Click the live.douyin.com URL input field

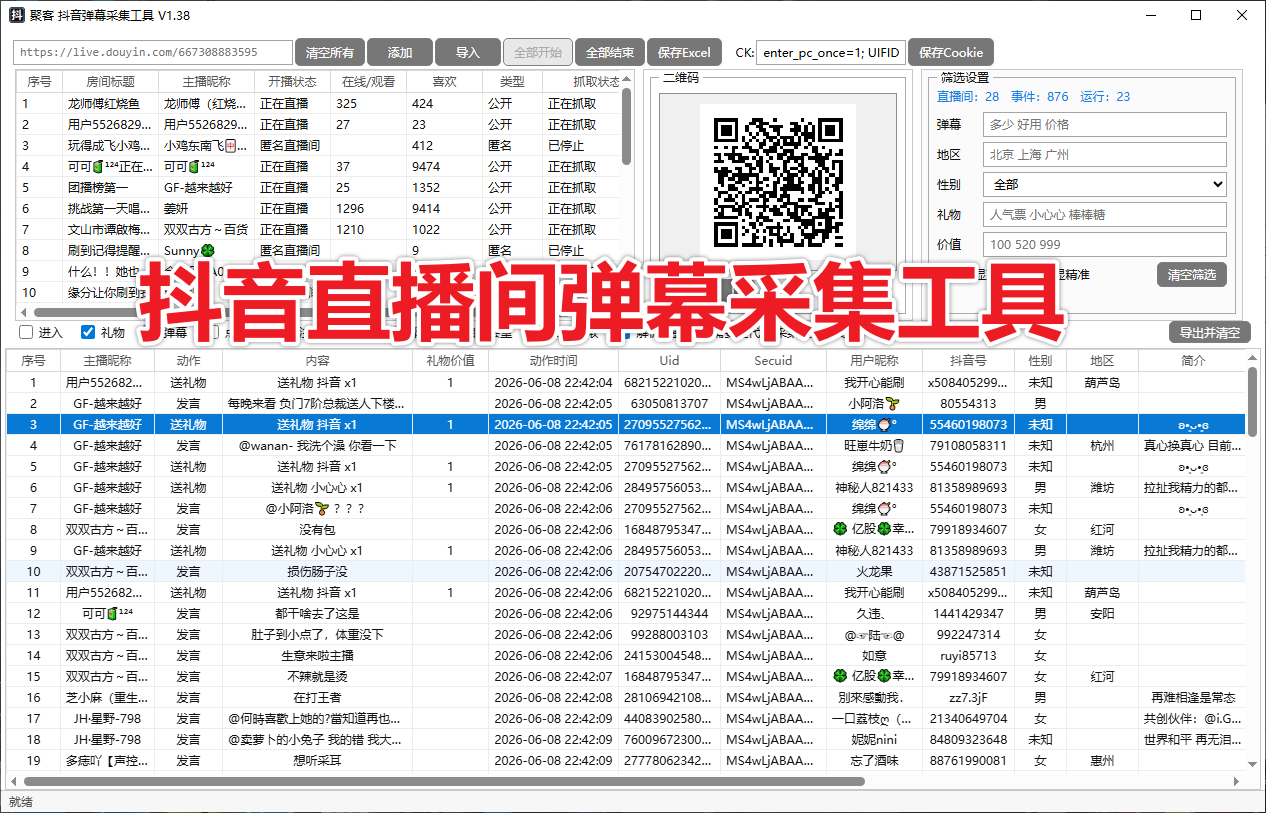(x=153, y=52)
